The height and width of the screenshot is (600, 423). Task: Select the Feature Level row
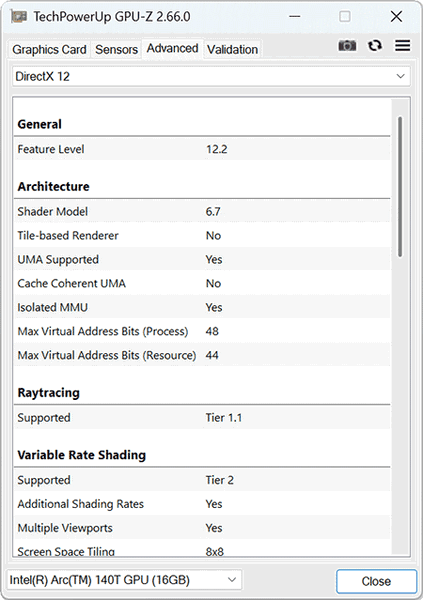pyautogui.click(x=202, y=149)
